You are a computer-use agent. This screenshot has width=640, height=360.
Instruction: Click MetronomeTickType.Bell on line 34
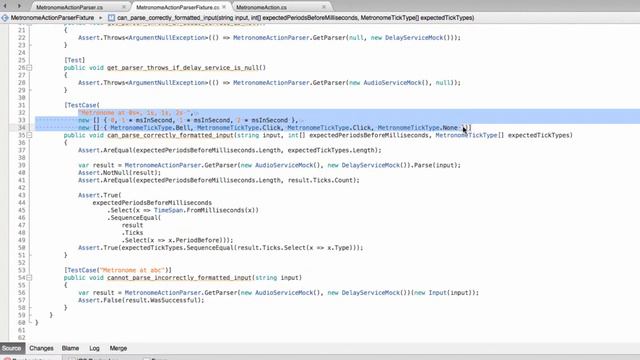(151, 128)
